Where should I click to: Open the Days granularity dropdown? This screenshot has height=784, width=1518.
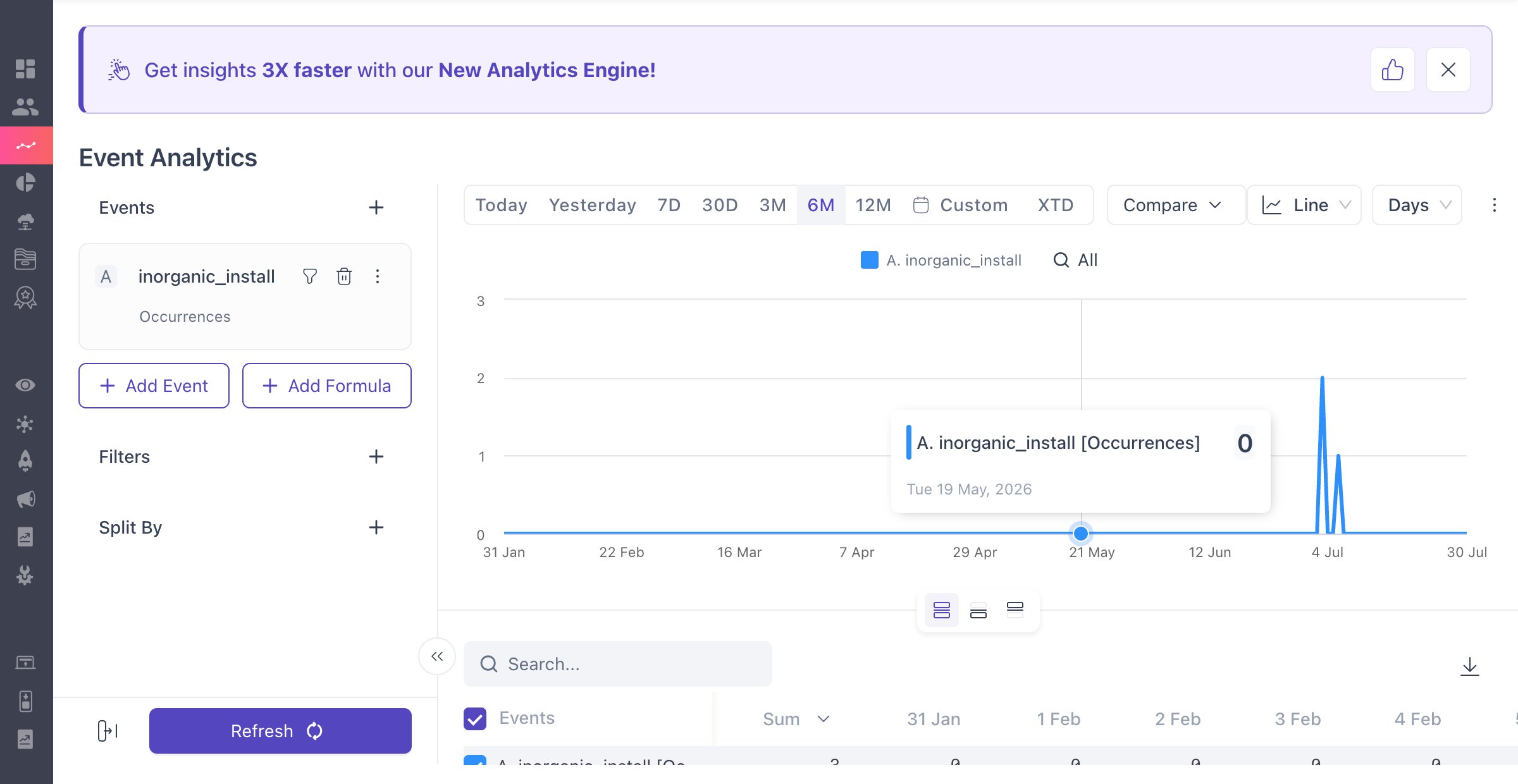click(1417, 205)
